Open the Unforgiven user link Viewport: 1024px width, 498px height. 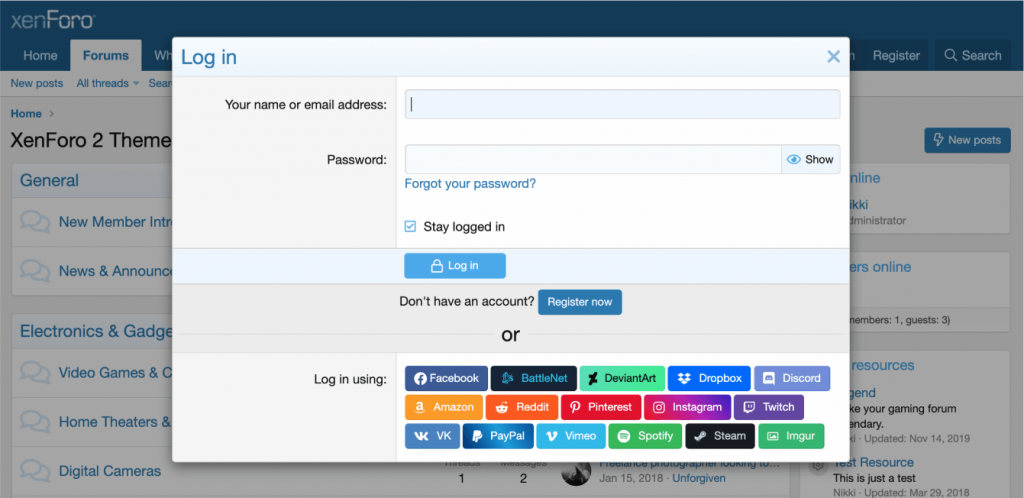click(x=699, y=478)
